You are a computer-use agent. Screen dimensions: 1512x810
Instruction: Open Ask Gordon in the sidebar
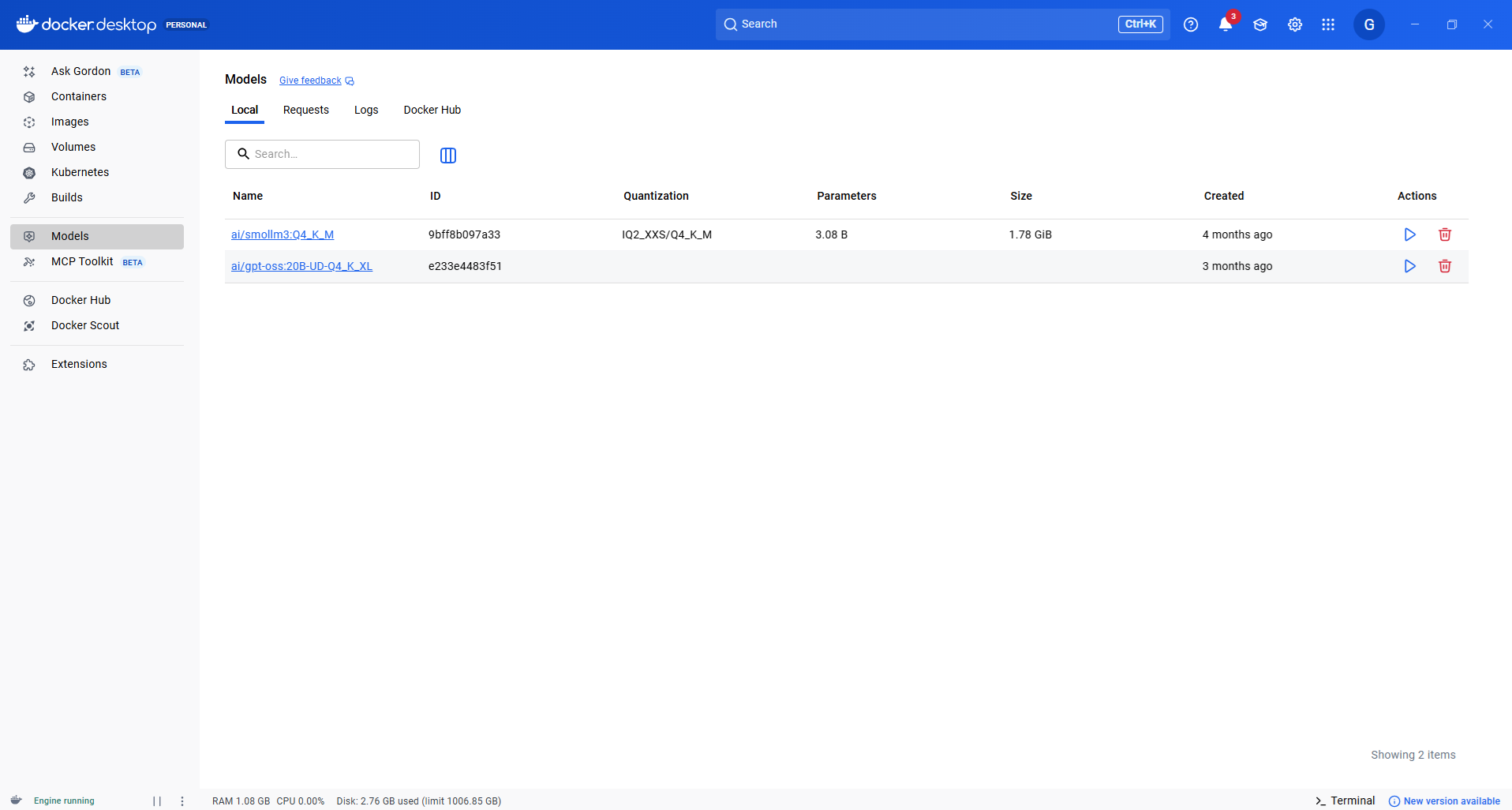pyautogui.click(x=96, y=71)
